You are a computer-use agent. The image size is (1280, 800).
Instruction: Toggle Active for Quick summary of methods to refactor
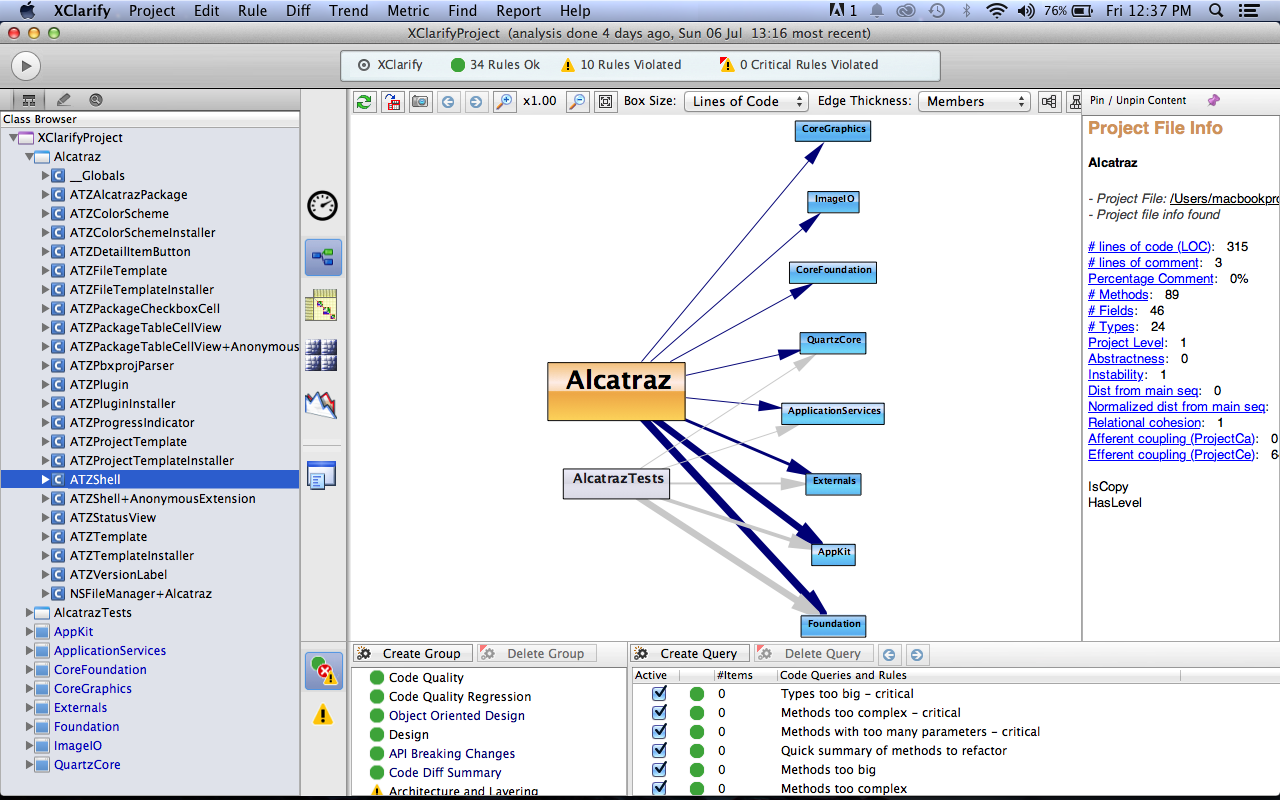pyautogui.click(x=659, y=750)
